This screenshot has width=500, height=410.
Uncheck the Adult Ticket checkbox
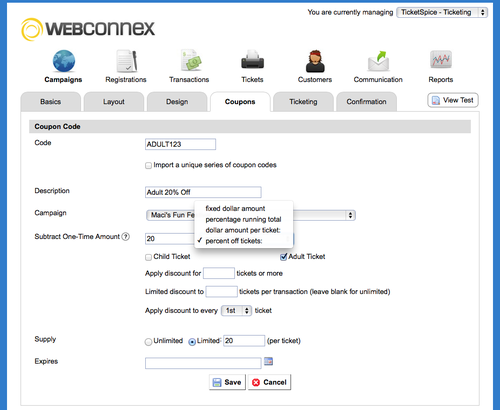click(283, 257)
